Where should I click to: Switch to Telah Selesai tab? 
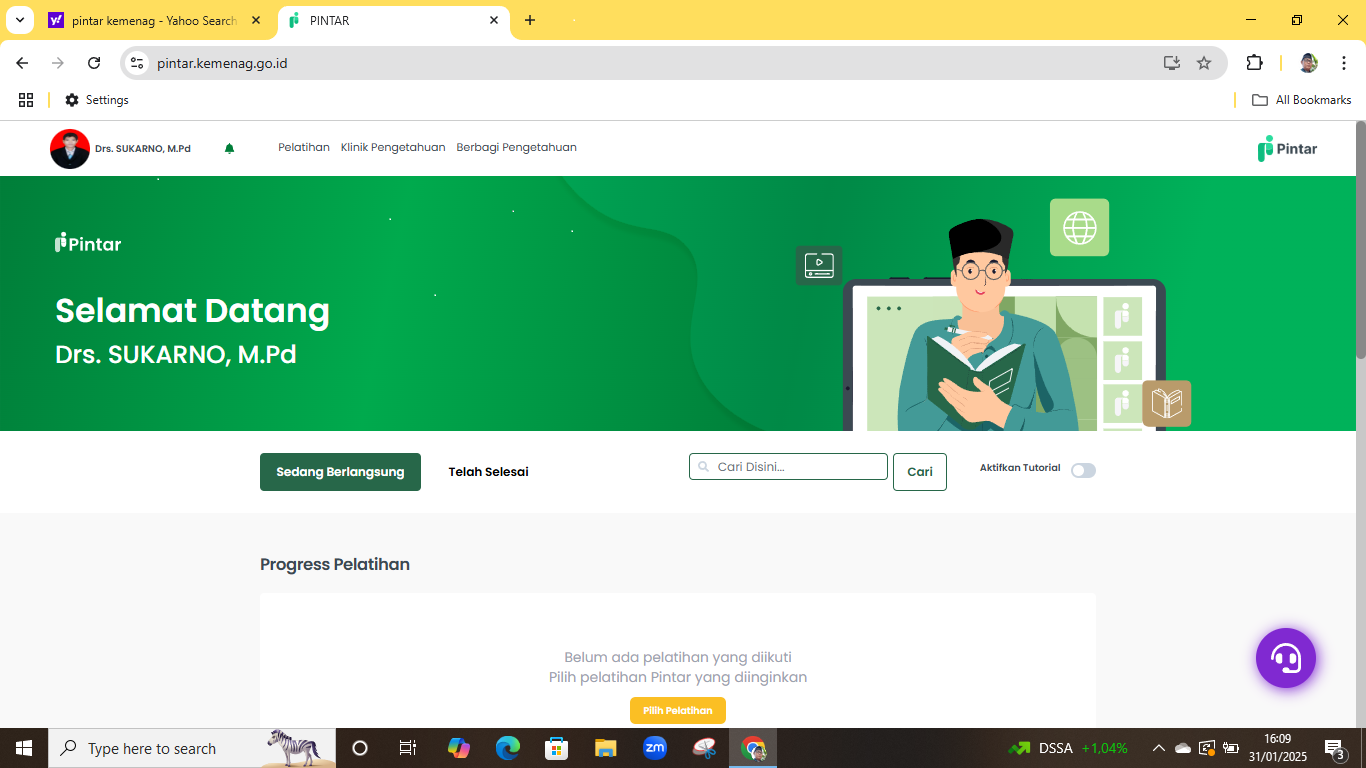click(488, 472)
